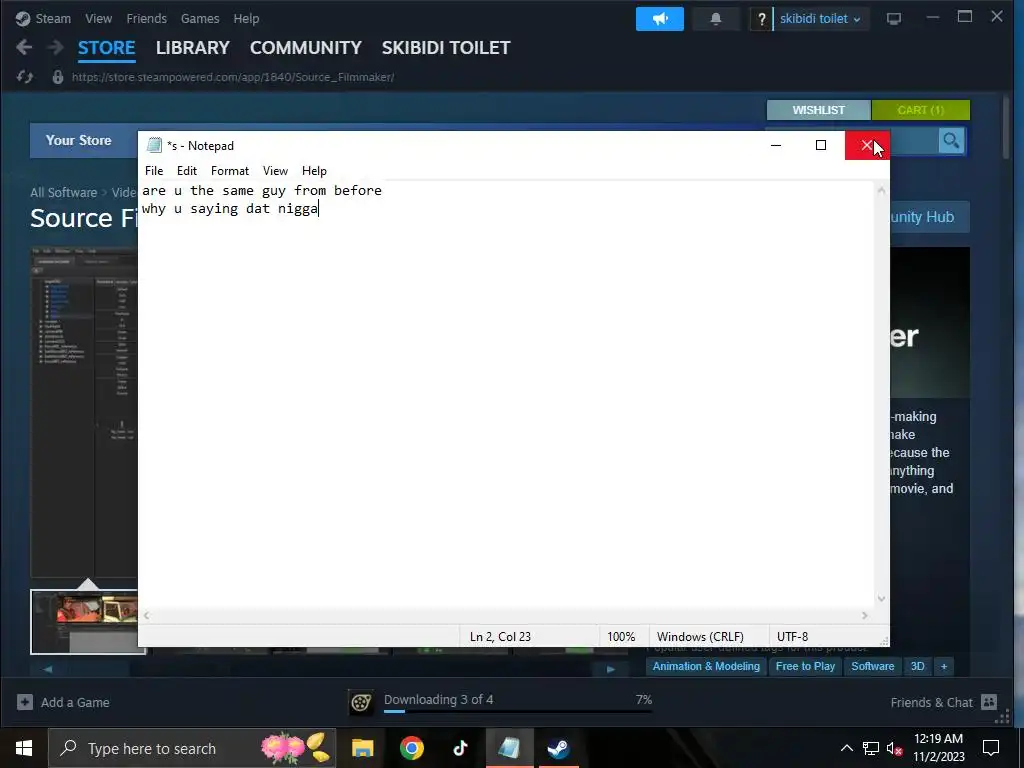
Task: Move the screenshot strip left arrow
Action: point(48,669)
